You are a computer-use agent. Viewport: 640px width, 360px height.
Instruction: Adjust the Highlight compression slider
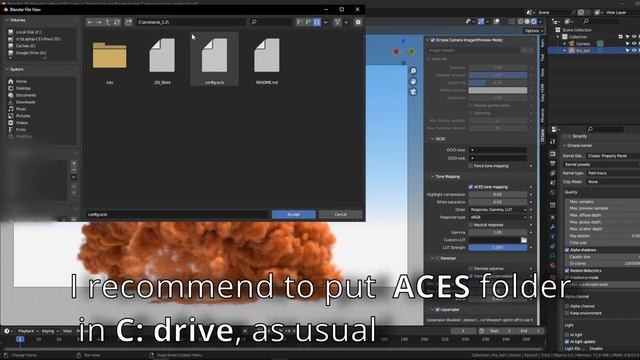point(498,195)
